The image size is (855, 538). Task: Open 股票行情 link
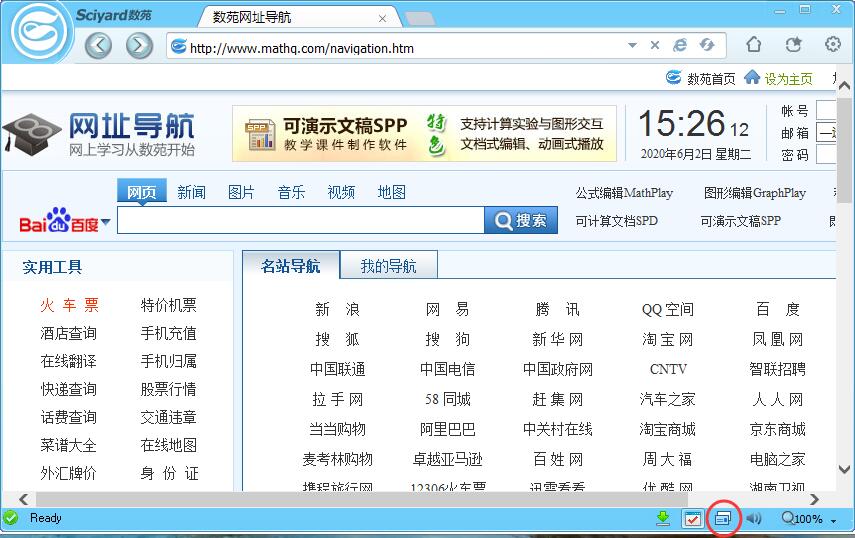(168, 389)
